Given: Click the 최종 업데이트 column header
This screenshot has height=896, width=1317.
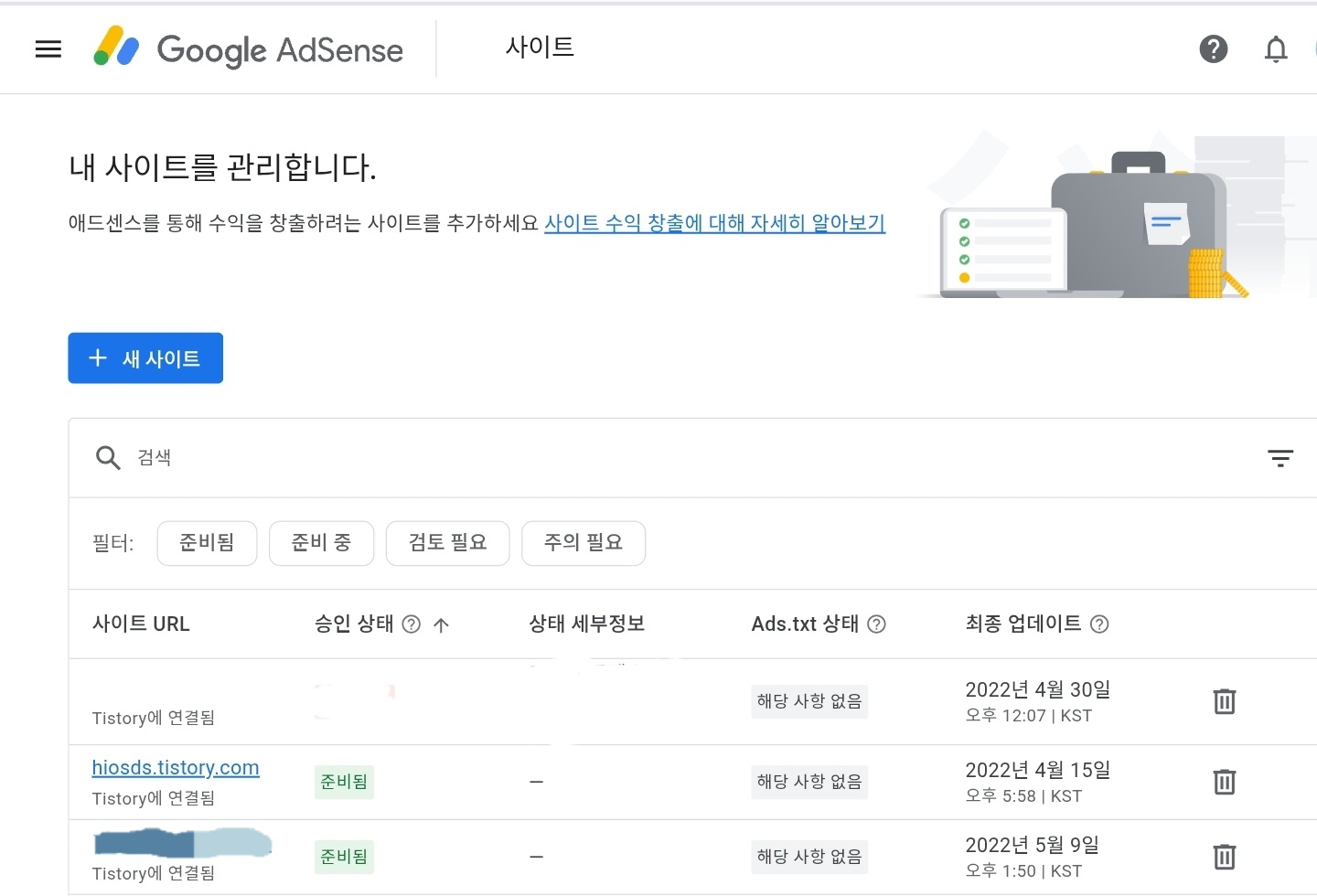Looking at the screenshot, I should tap(1023, 624).
